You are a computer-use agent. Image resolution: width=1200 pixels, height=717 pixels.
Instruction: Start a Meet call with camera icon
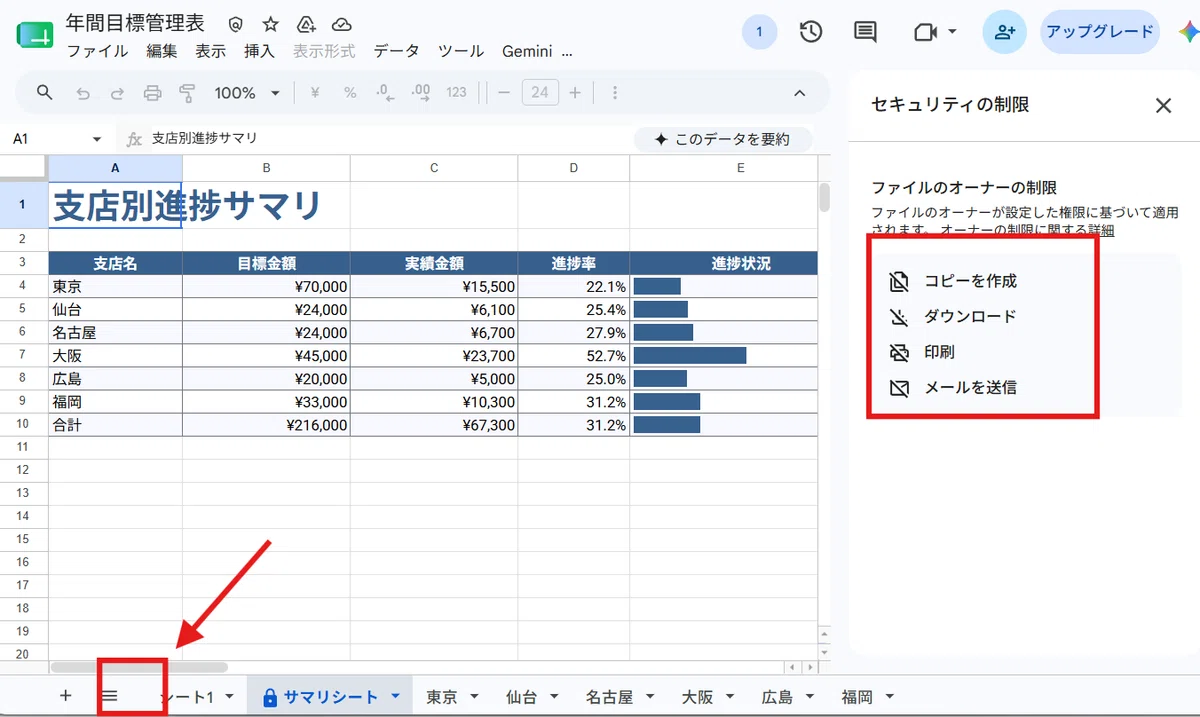[925, 32]
